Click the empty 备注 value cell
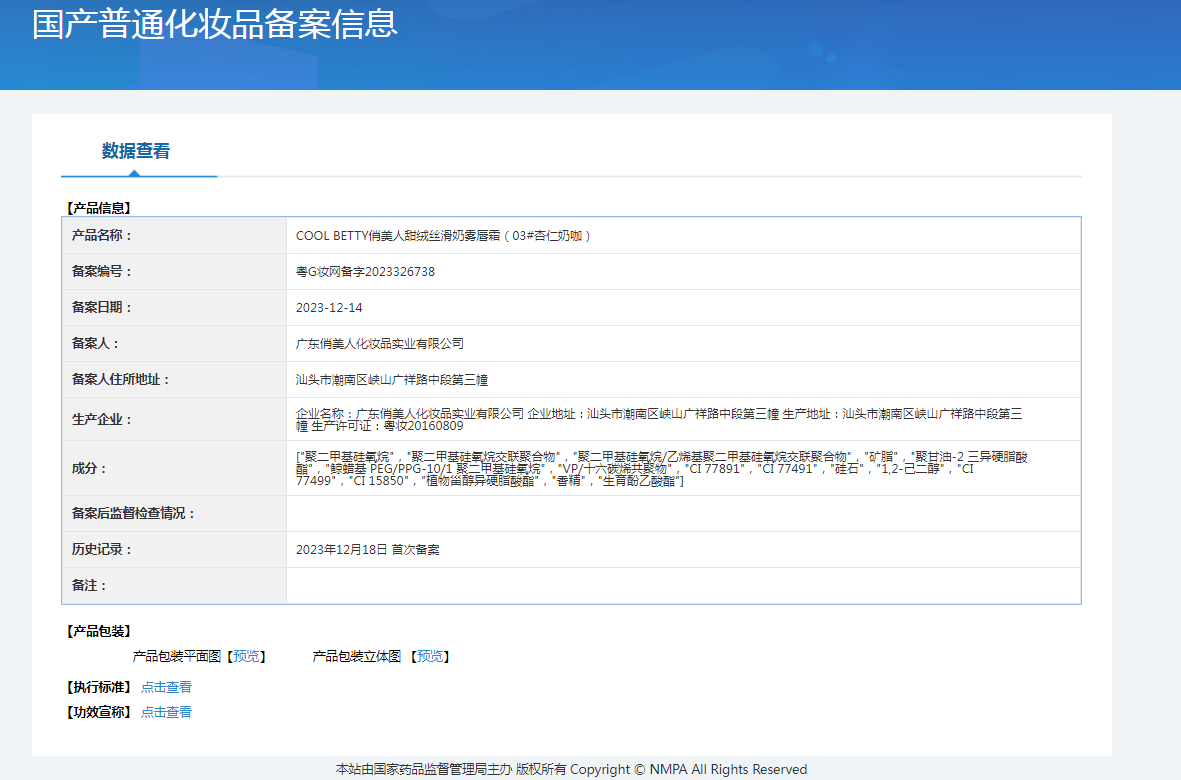 (x=682, y=586)
